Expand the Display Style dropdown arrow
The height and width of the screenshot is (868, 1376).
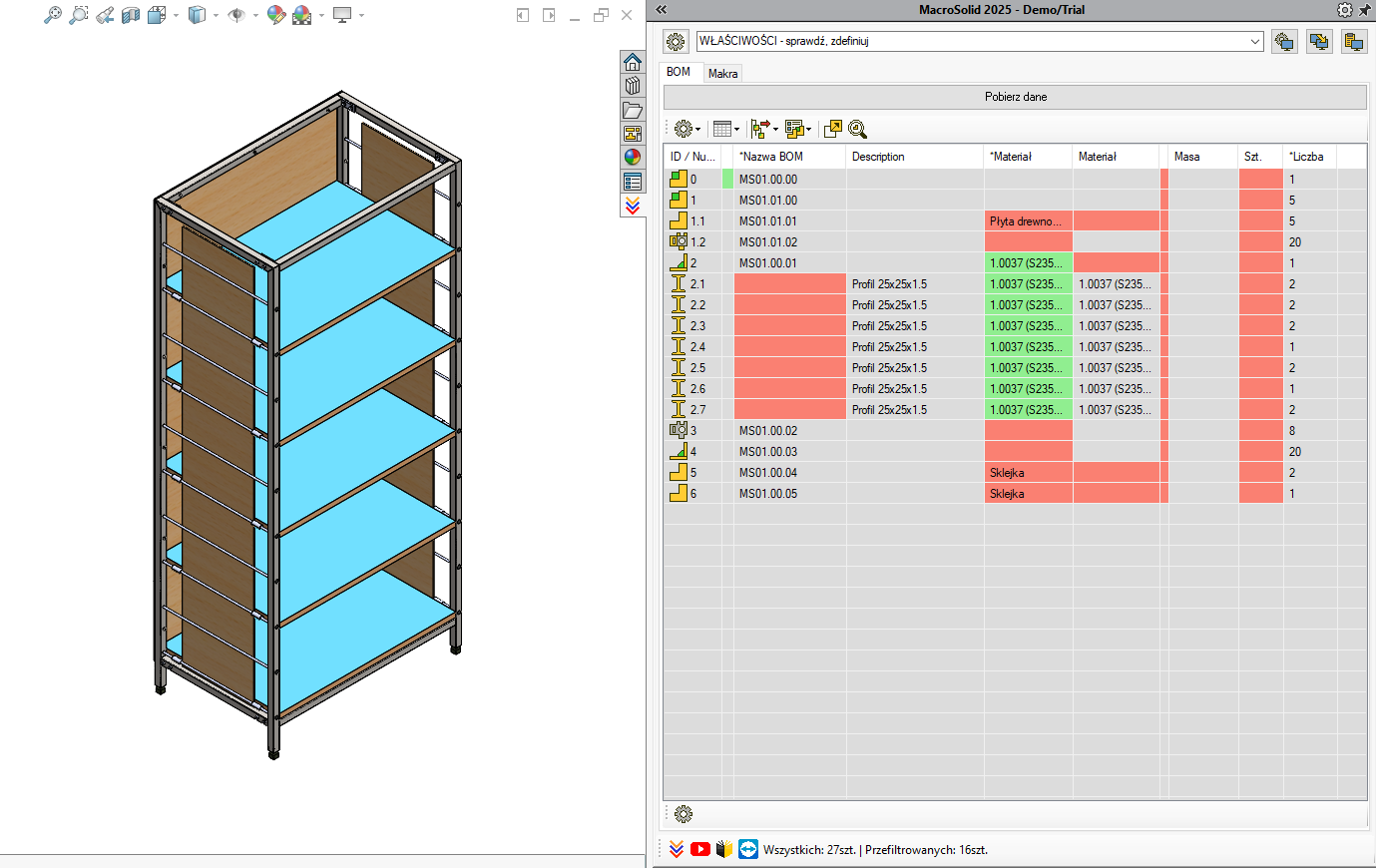coord(216,15)
